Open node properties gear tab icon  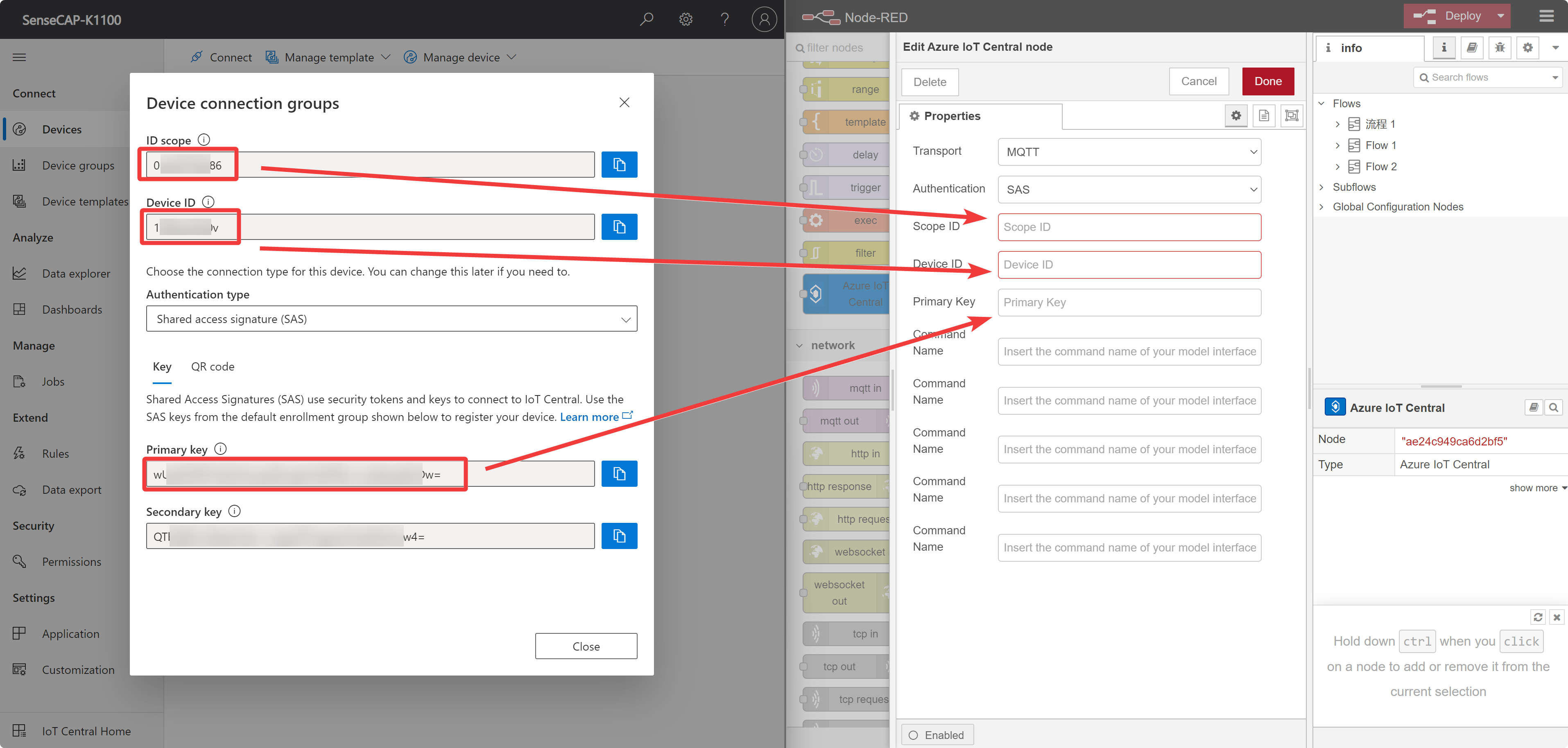coord(1235,115)
